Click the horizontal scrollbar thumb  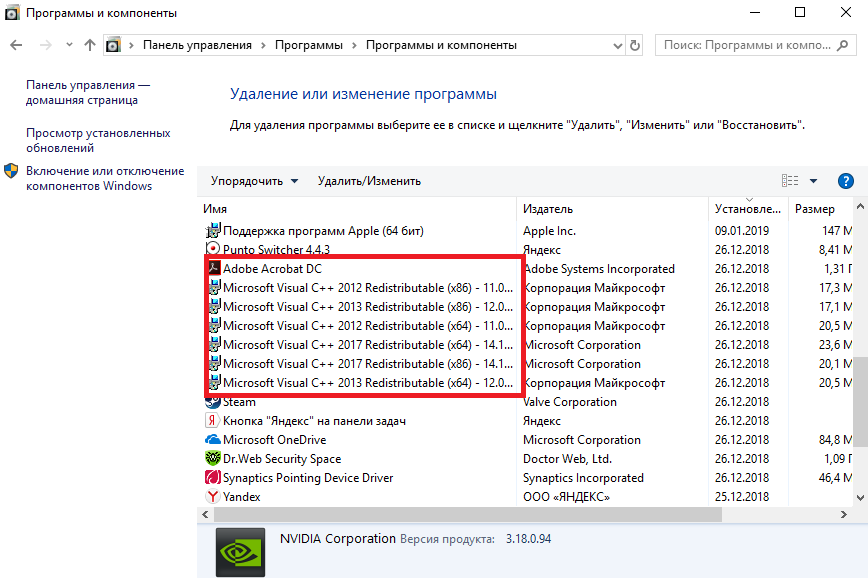(468, 514)
